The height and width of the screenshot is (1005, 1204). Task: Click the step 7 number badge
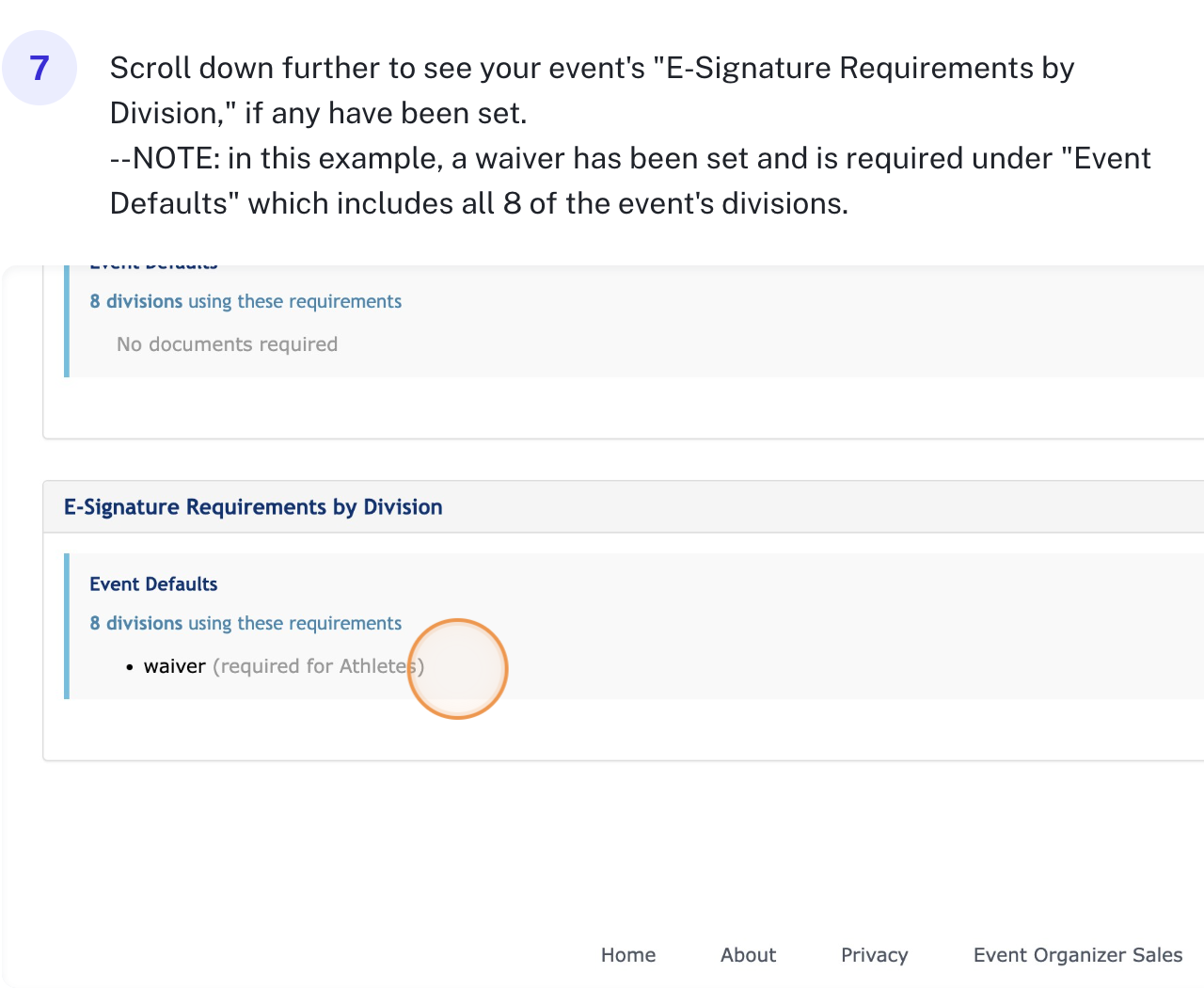[x=40, y=68]
